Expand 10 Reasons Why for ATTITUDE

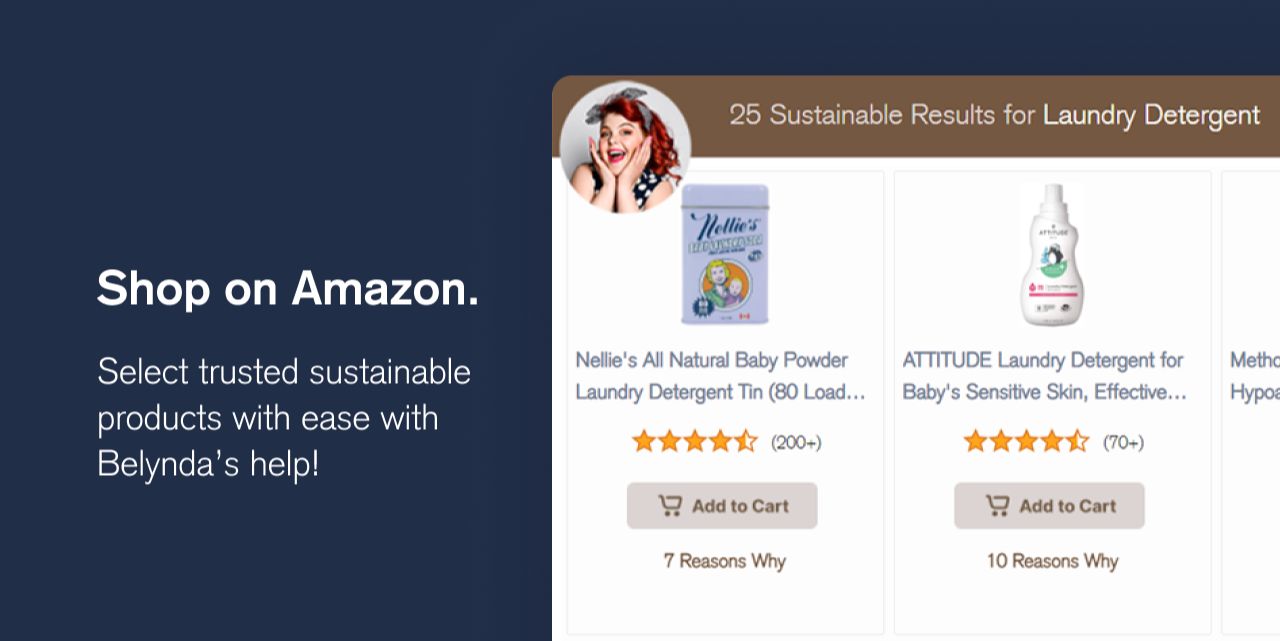pos(1052,561)
